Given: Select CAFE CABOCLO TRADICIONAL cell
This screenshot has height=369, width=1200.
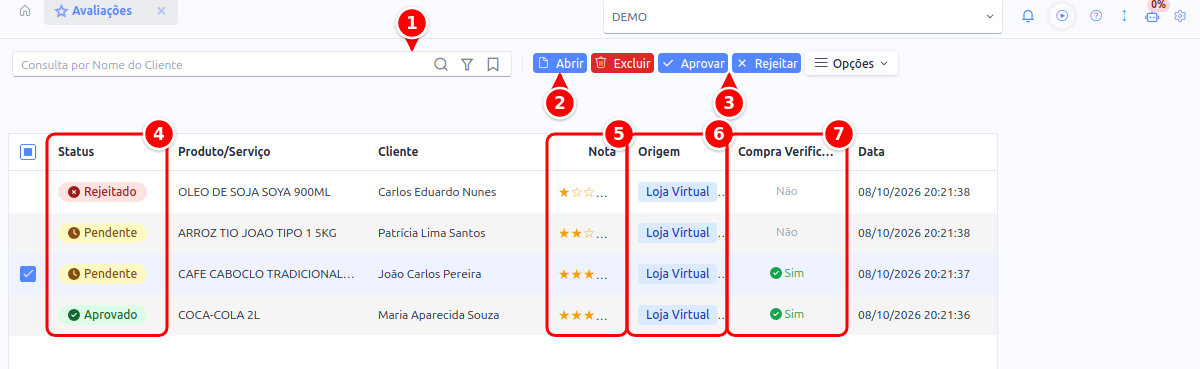Looking at the screenshot, I should pos(266,274).
